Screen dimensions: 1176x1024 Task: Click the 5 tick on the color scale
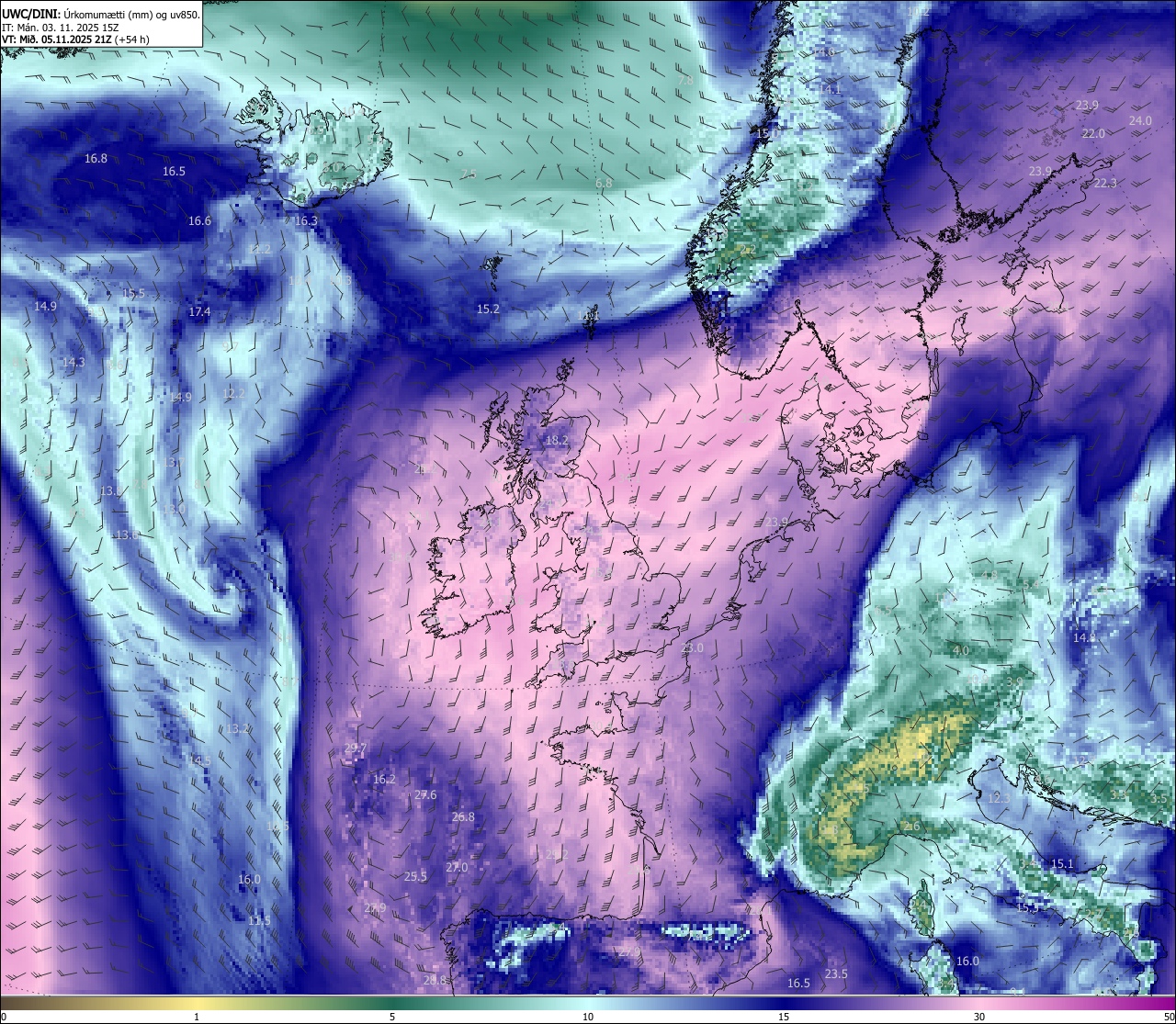click(x=392, y=1017)
